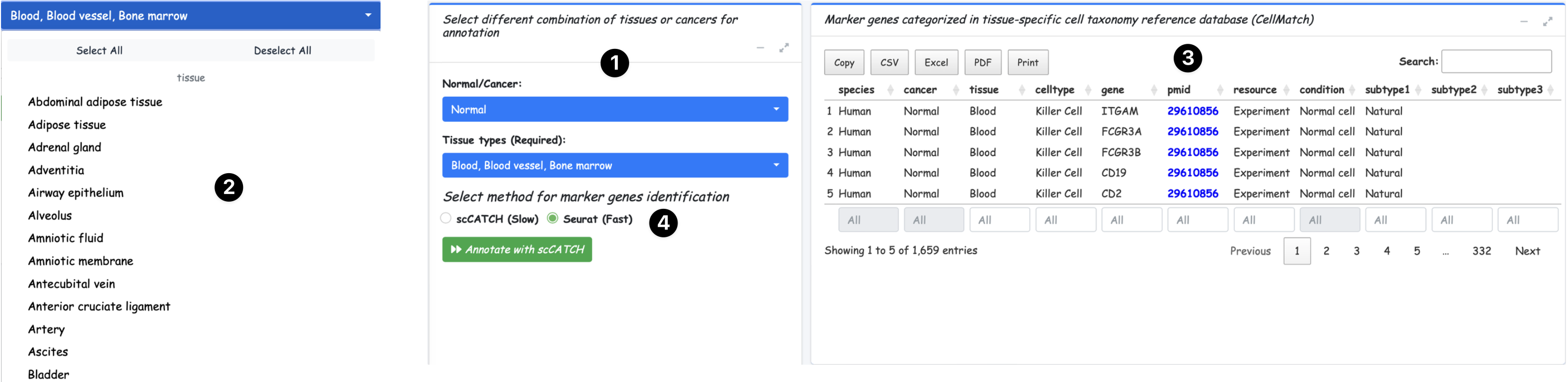Open the Normal/Cancer dropdown
The width and height of the screenshot is (1568, 382).
pyautogui.click(x=615, y=110)
